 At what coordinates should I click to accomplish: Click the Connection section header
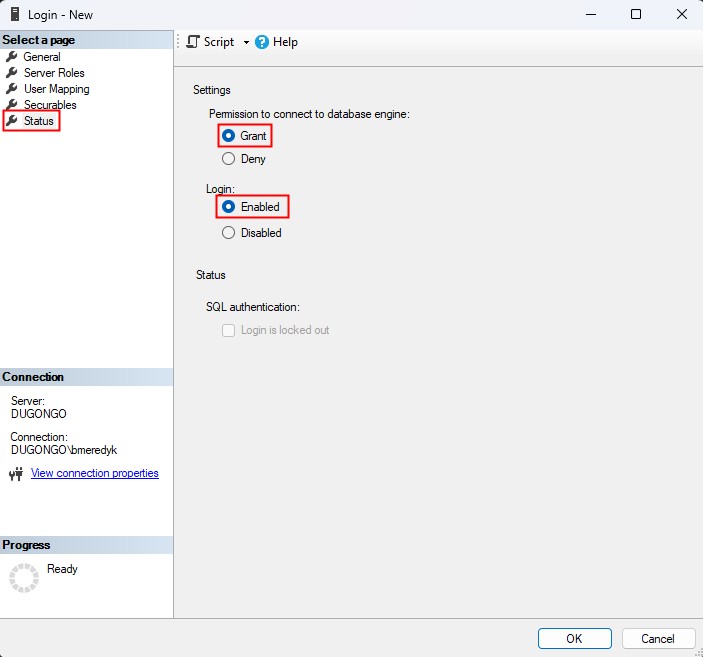[87, 377]
